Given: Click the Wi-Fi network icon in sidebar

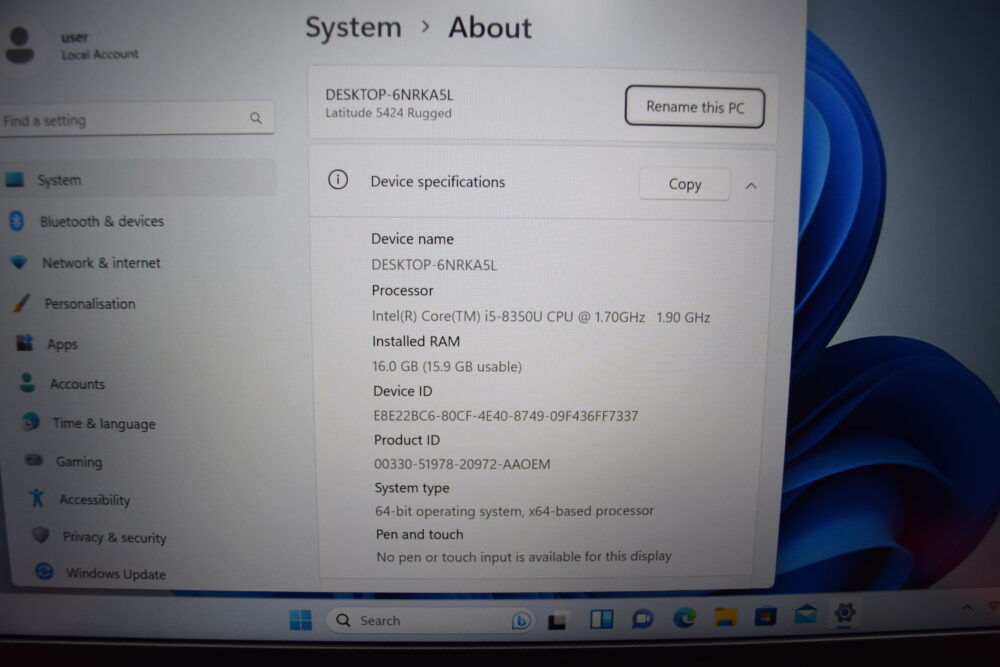Looking at the screenshot, I should [19, 261].
